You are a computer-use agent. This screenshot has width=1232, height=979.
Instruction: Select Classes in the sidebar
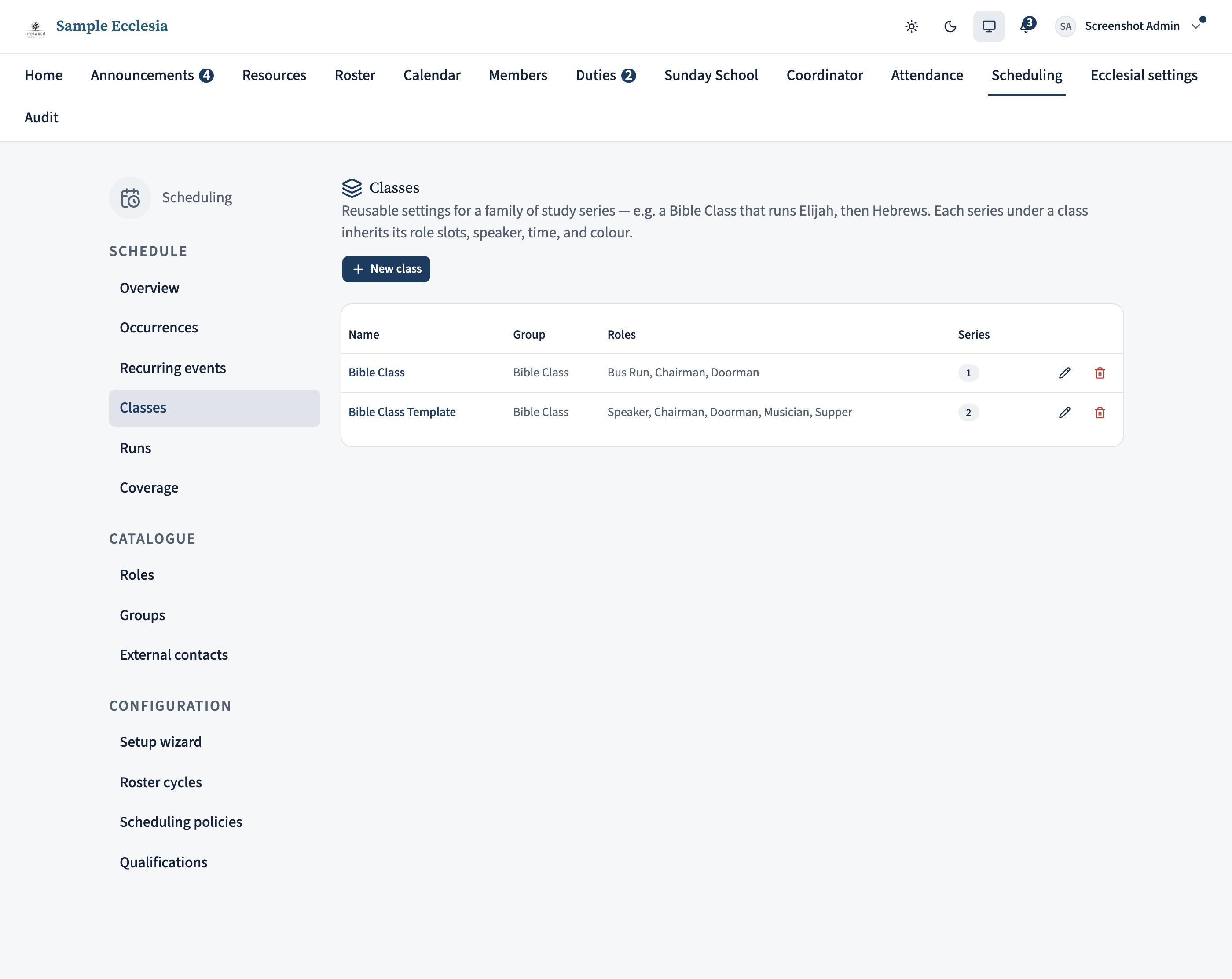[214, 408]
